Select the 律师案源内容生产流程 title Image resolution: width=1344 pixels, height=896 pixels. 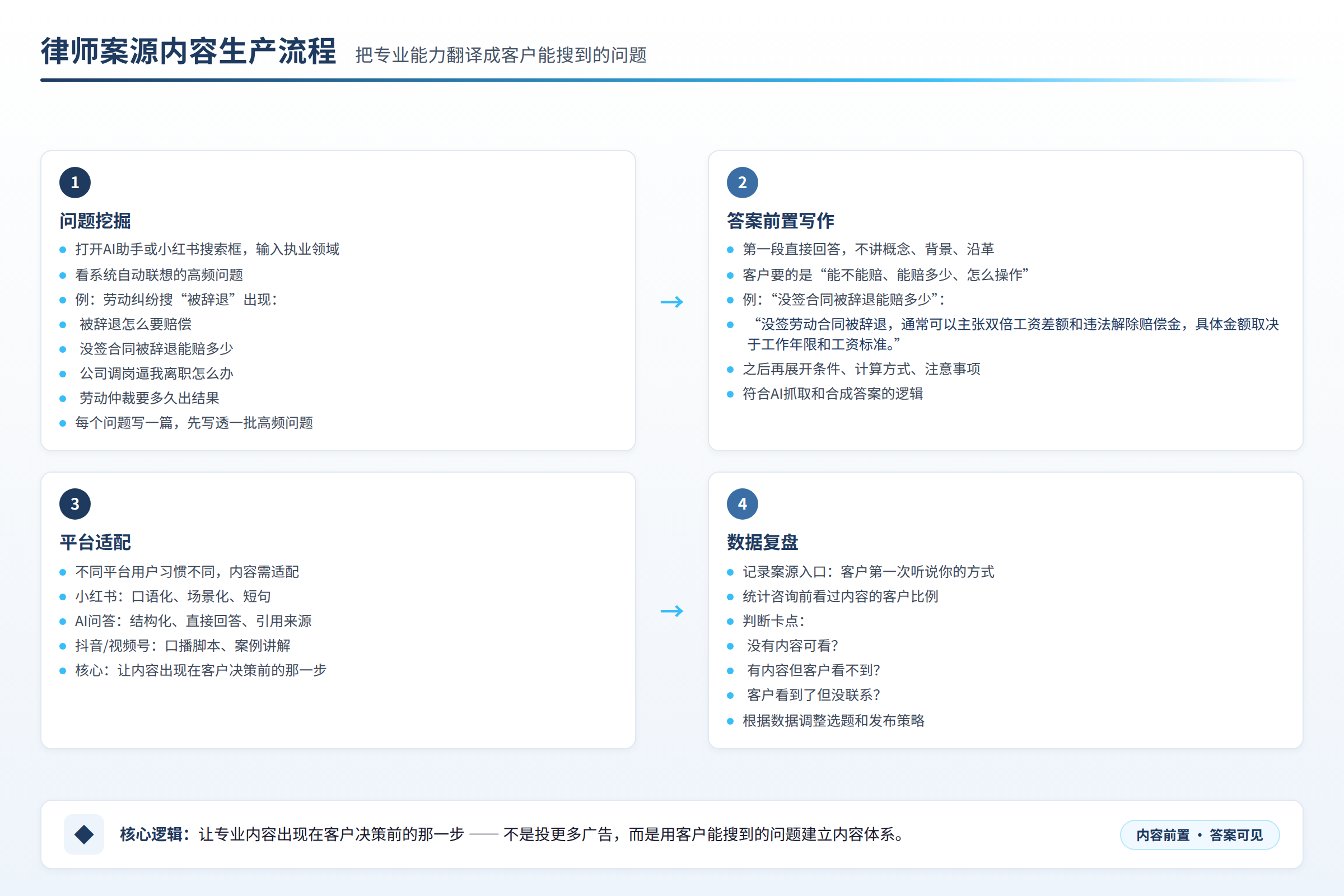(189, 51)
